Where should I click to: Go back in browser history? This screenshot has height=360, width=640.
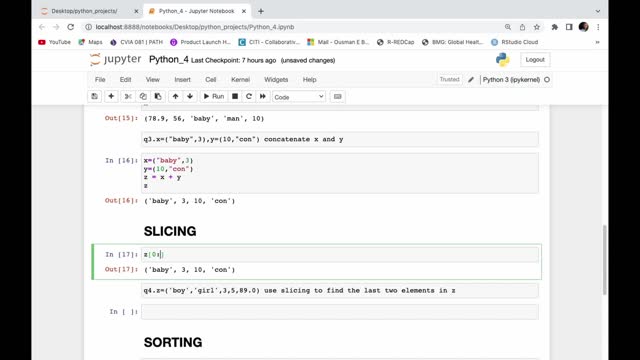click(x=42, y=27)
